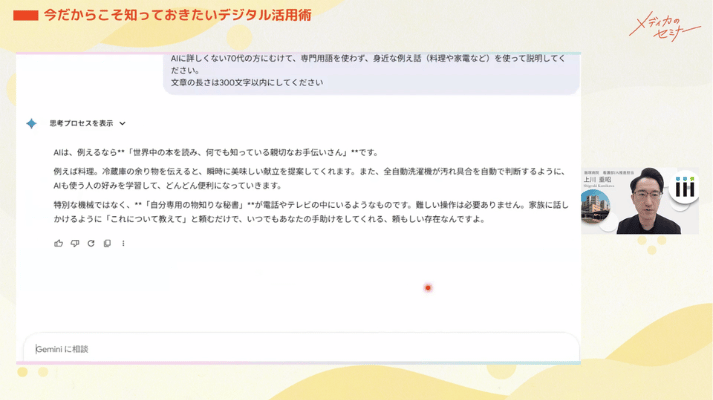Focus the Gemini に相談 input field
713x400 pixels.
click(301, 349)
